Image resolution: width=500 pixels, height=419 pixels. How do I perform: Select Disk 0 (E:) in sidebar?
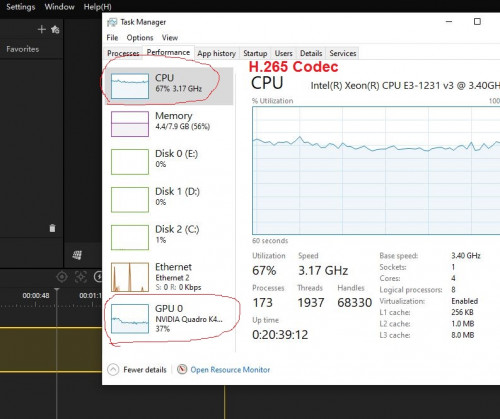click(169, 162)
